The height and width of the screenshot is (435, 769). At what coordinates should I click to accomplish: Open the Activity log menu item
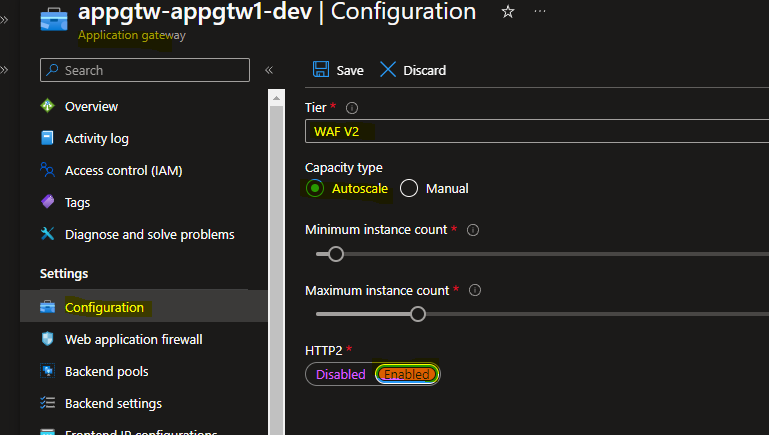point(97,139)
